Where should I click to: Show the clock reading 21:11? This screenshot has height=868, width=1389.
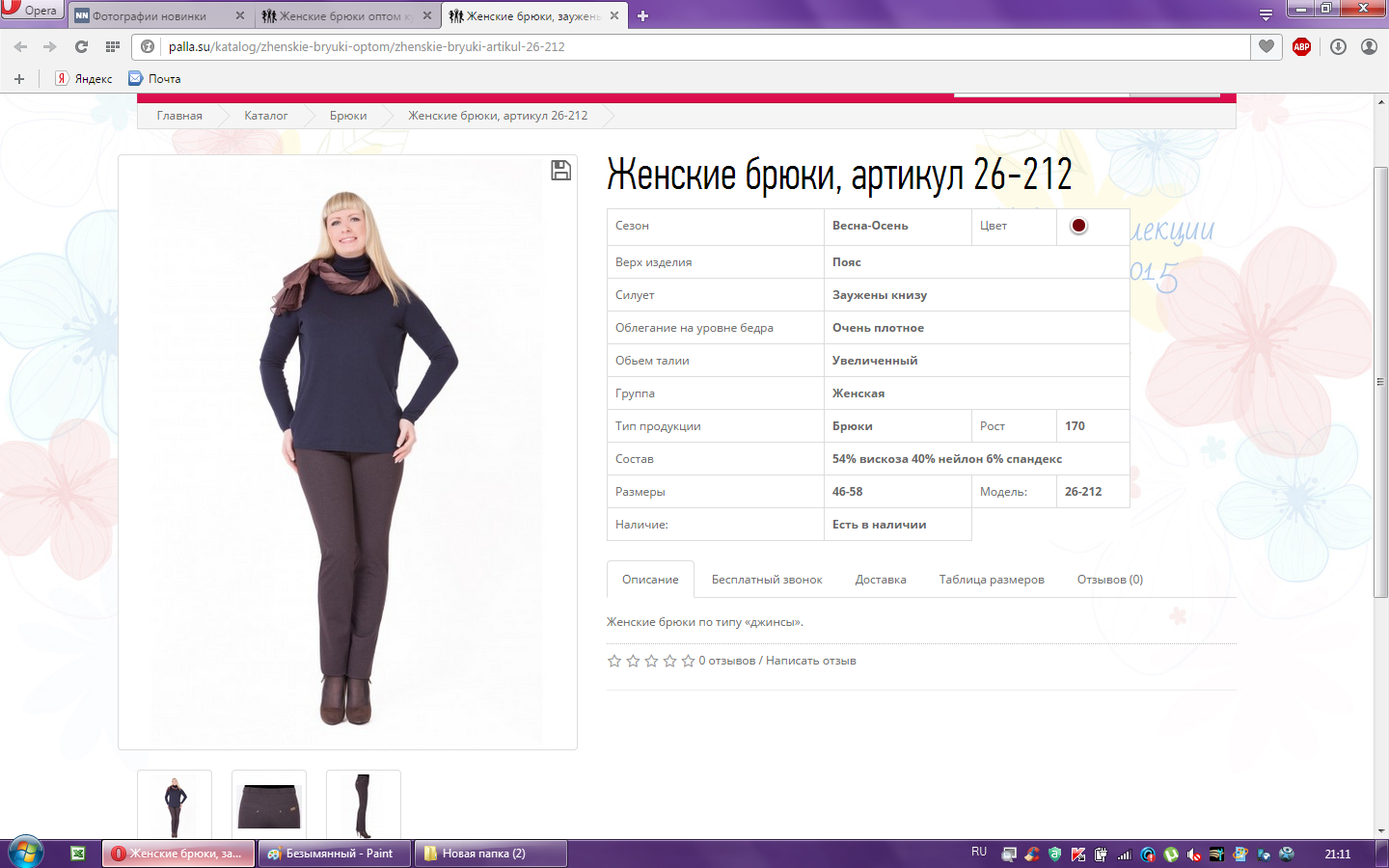click(x=1338, y=854)
